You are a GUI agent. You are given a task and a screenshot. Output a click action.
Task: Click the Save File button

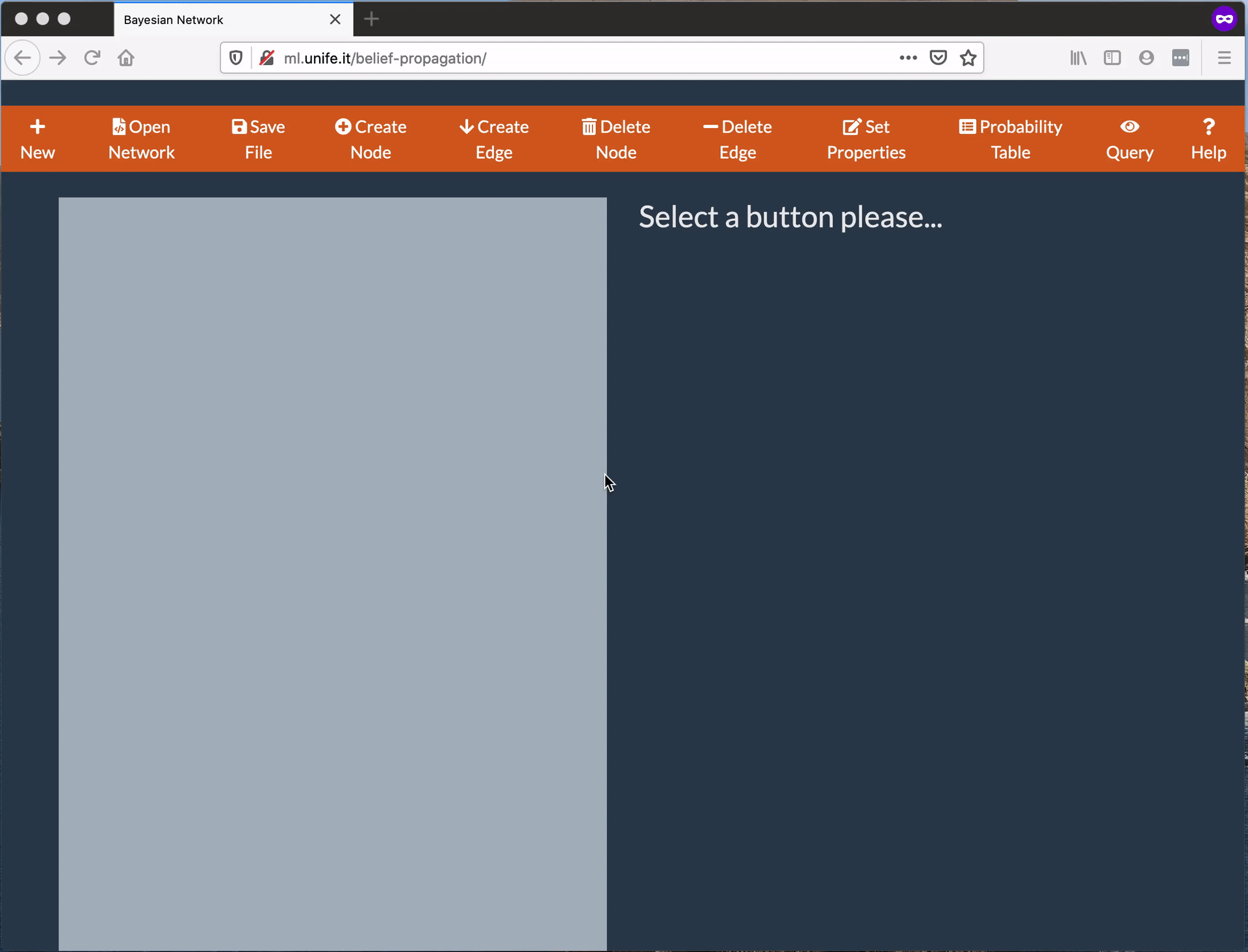coord(258,139)
